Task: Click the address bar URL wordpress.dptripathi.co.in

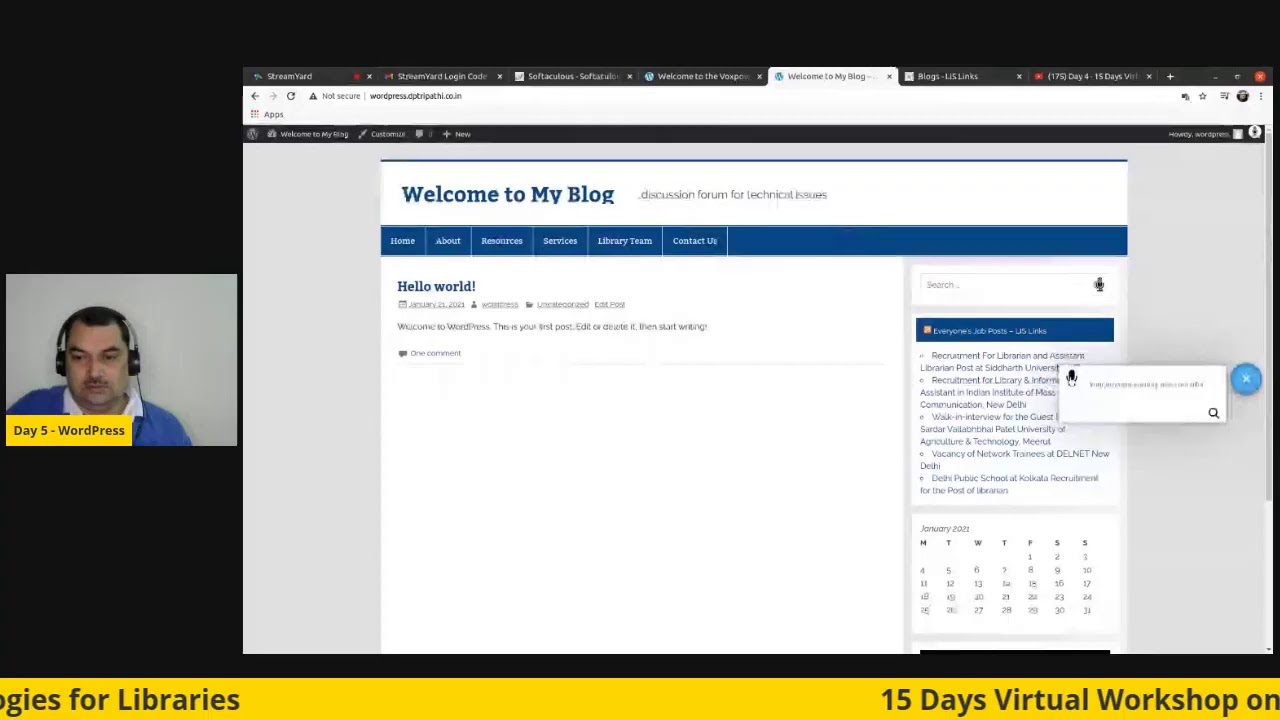Action: (x=415, y=96)
